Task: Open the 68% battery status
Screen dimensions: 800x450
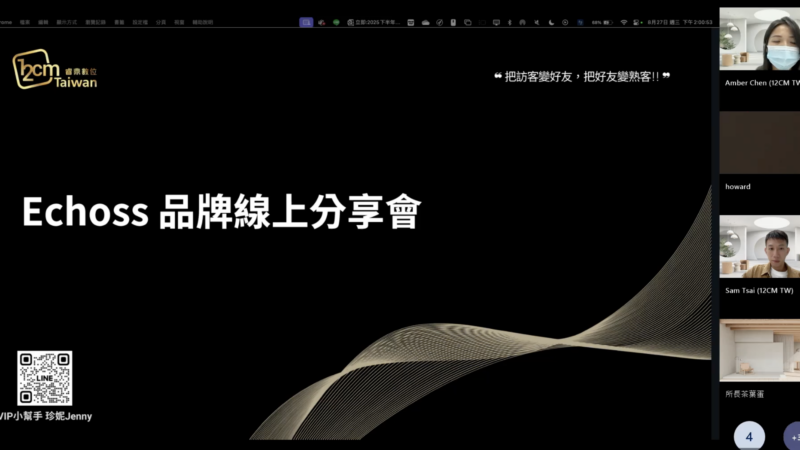Action: click(x=602, y=22)
